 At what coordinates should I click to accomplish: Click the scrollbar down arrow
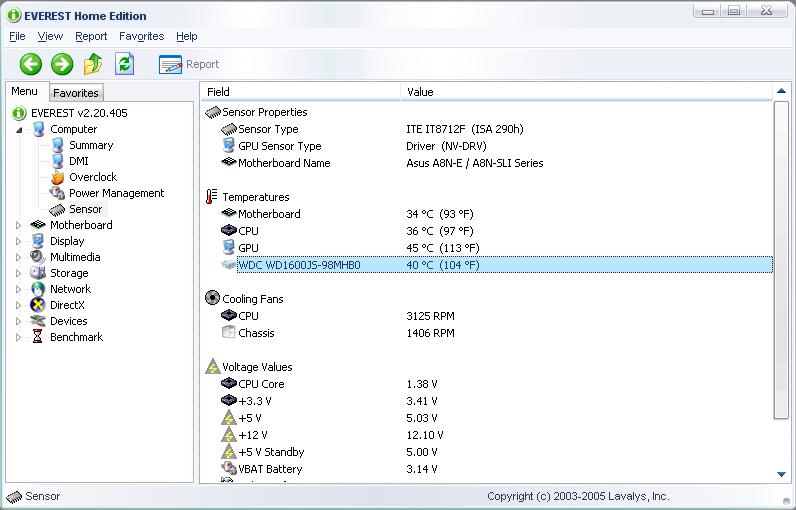(x=782, y=474)
